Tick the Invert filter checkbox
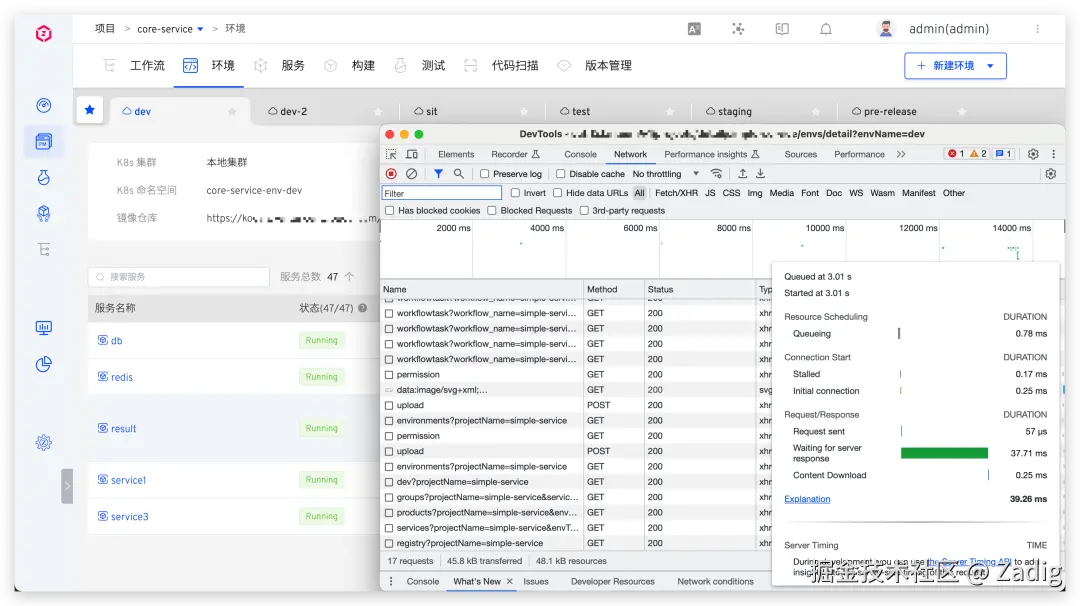 515,194
